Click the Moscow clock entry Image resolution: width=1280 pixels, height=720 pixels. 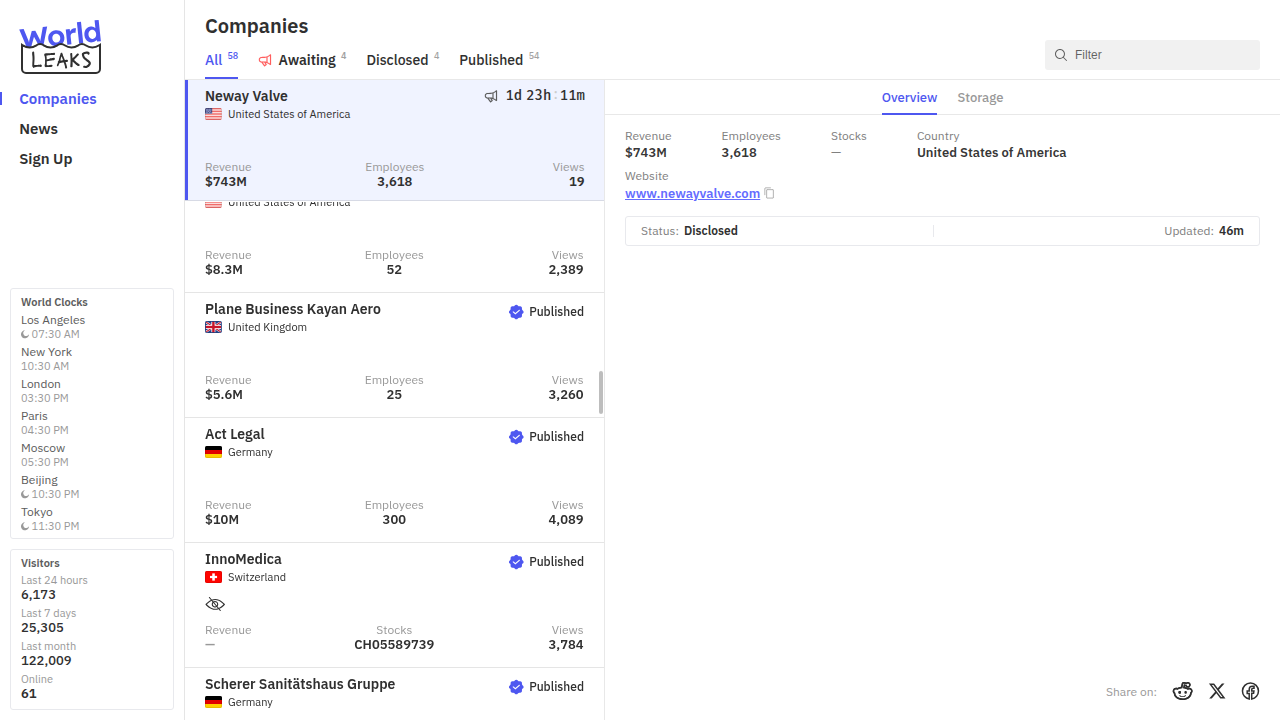[45, 455]
